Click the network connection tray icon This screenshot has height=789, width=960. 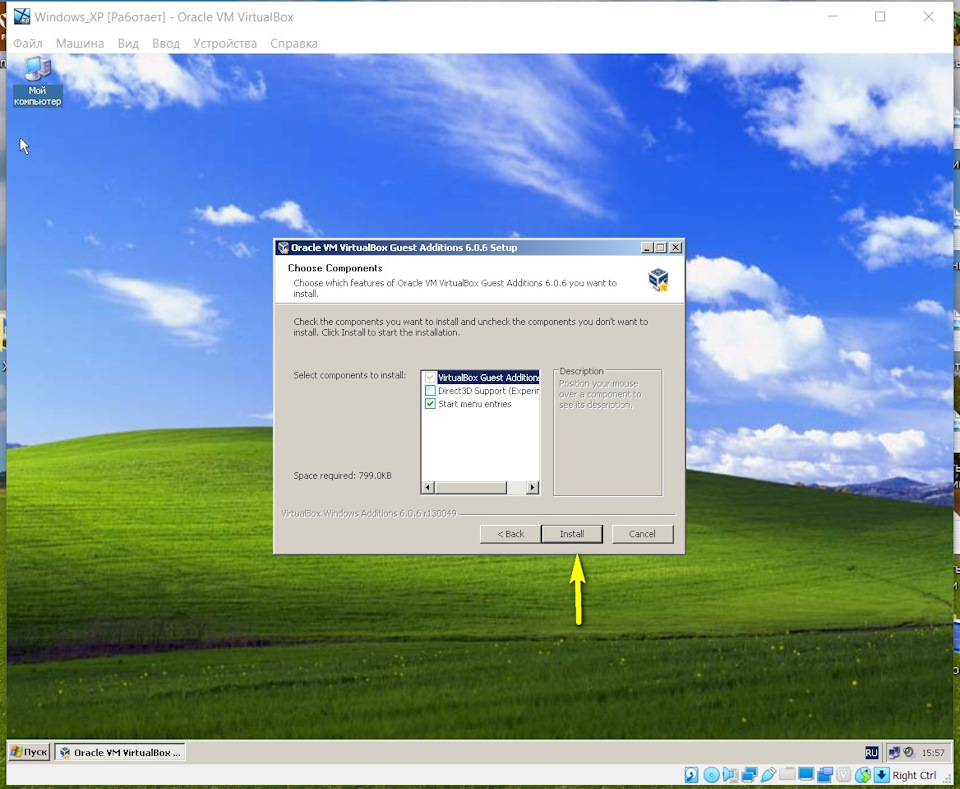pyautogui.click(x=894, y=752)
